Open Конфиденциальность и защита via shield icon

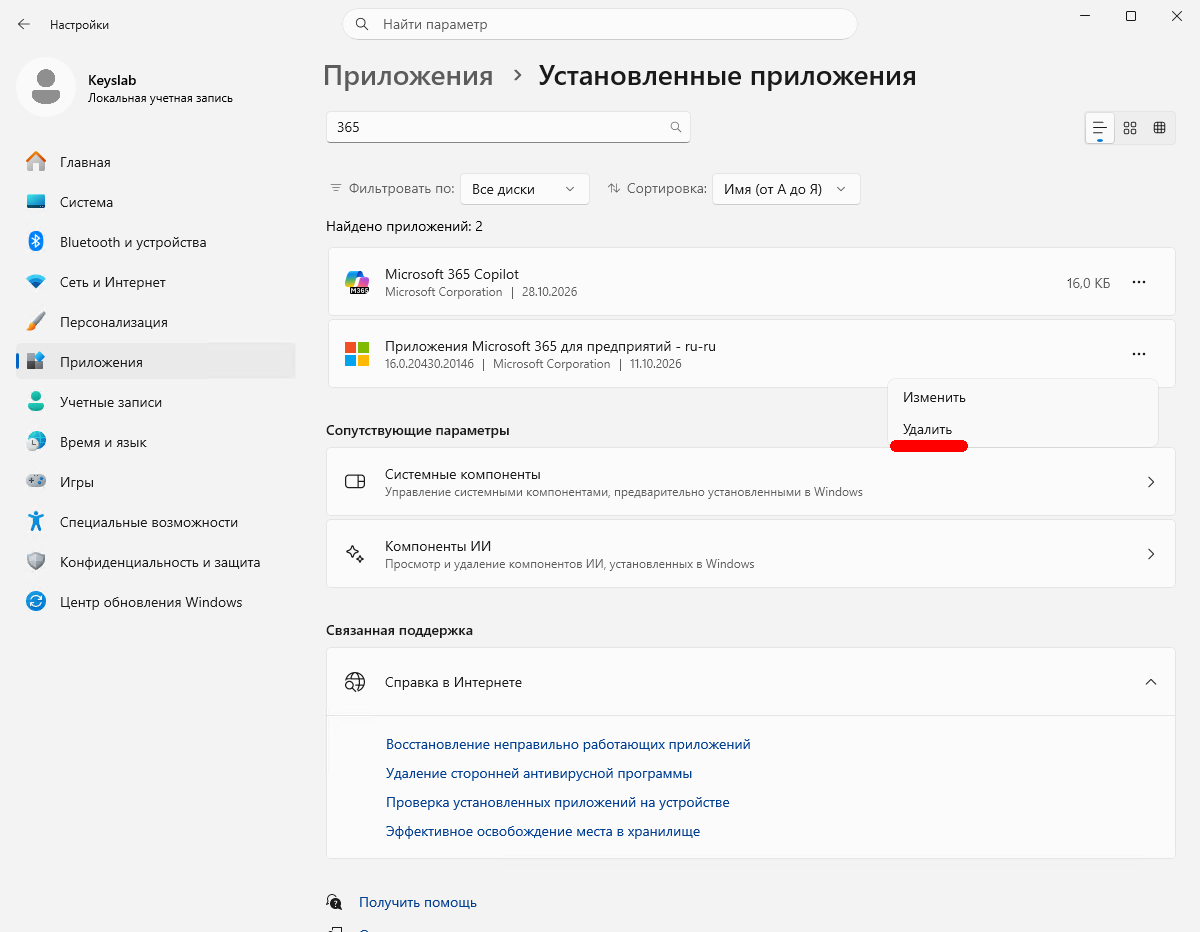point(36,562)
